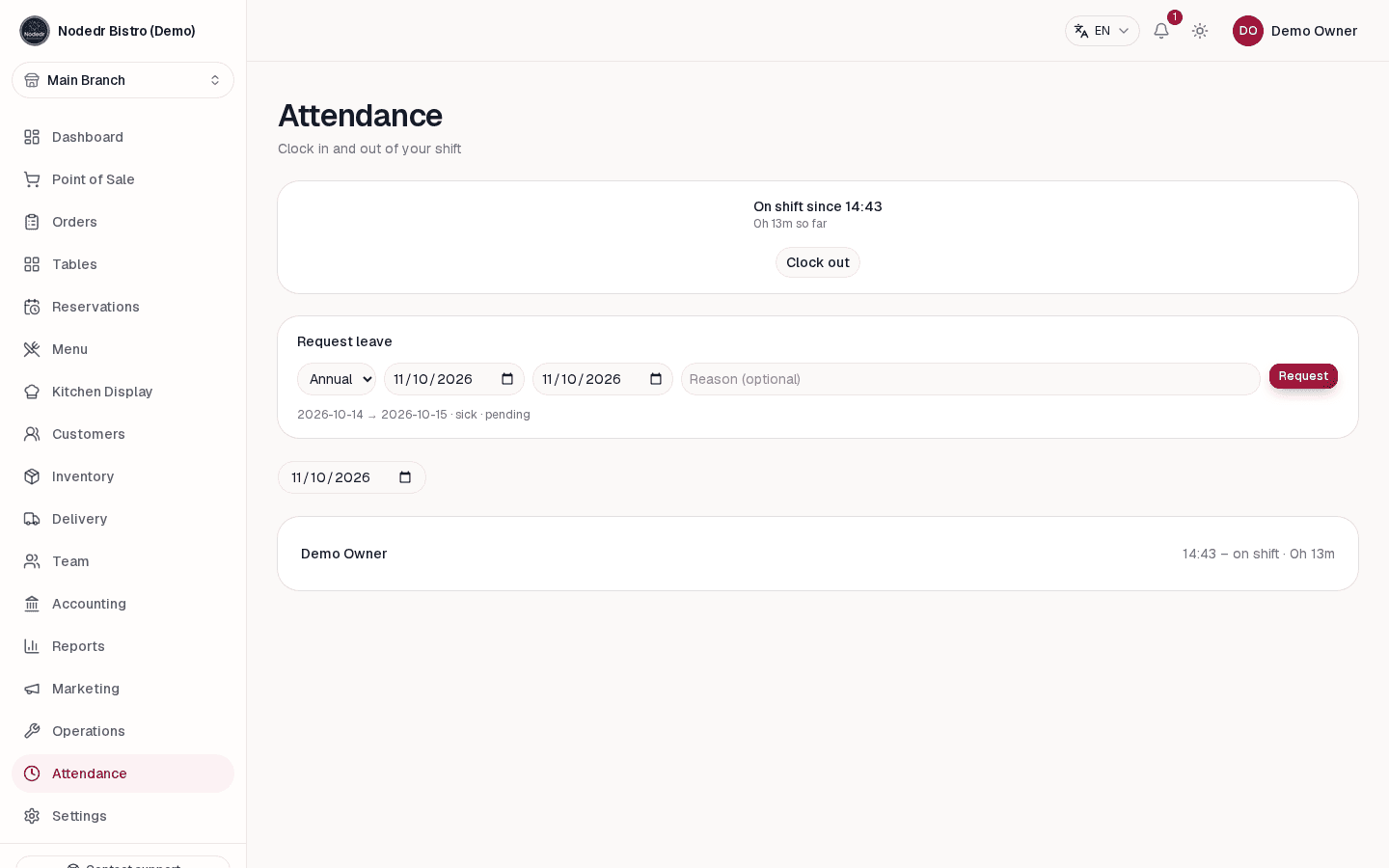Open the notifications bell
This screenshot has width=1389, height=868.
pyautogui.click(x=1161, y=31)
